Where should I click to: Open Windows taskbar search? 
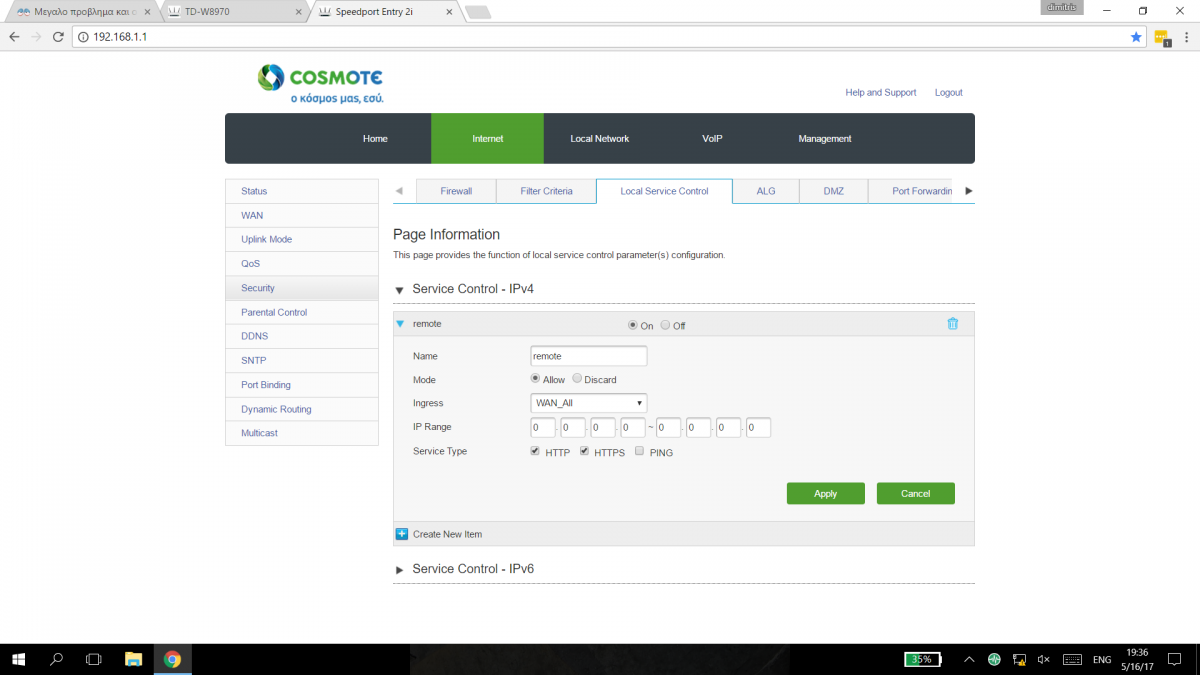coord(56,660)
